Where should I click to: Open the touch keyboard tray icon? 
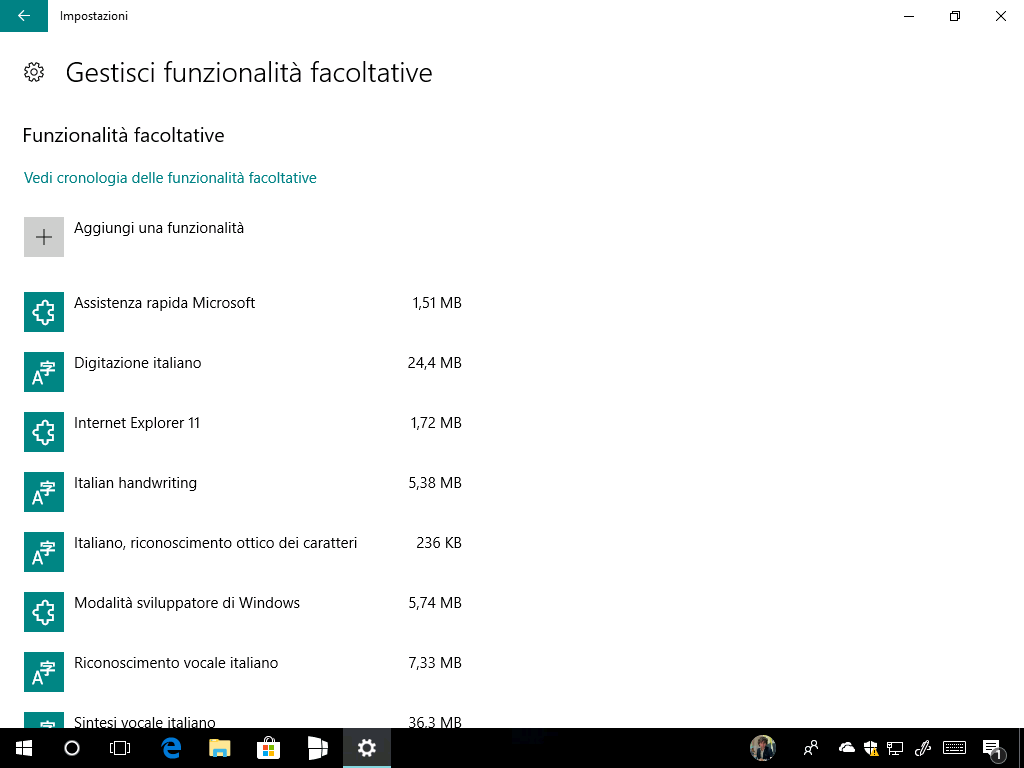coord(955,748)
